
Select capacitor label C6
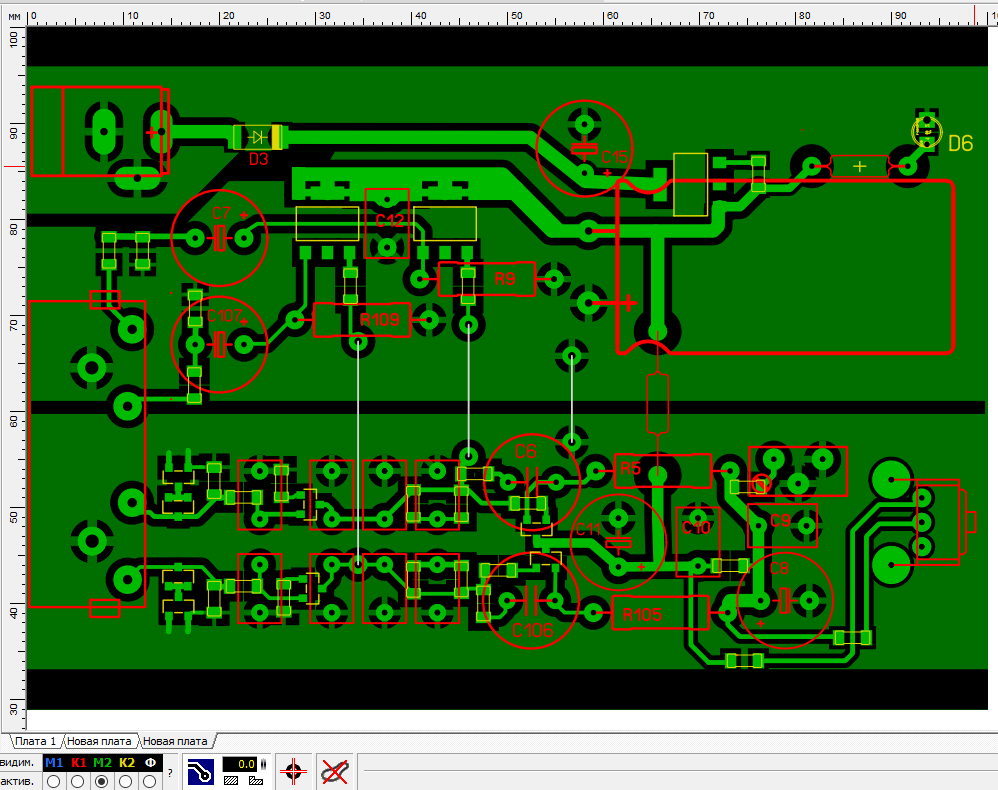click(x=525, y=451)
